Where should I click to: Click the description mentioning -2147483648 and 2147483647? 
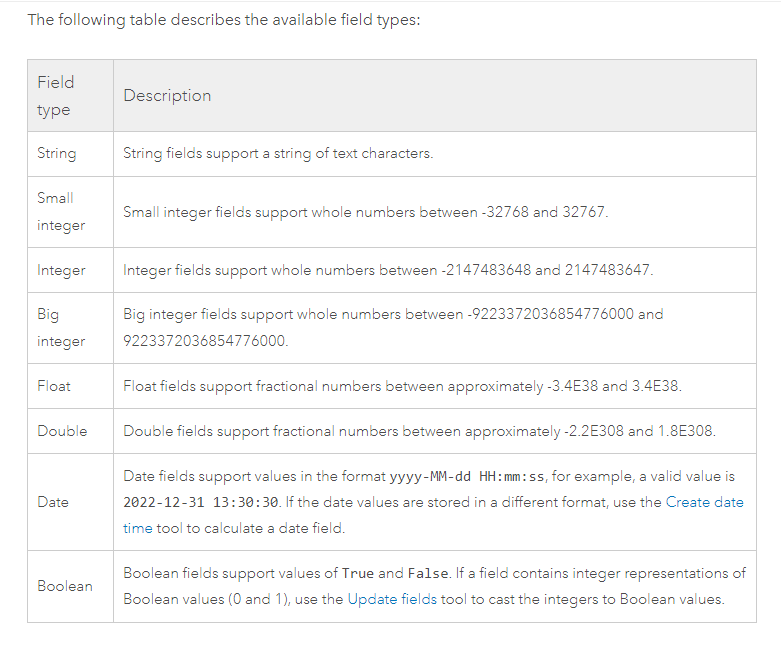(x=388, y=270)
